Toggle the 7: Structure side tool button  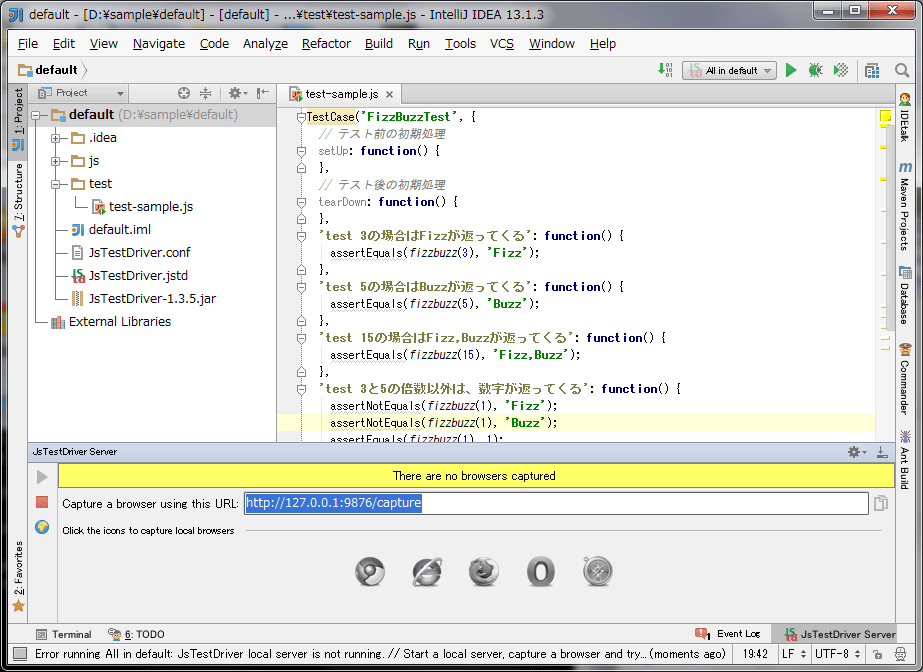tap(18, 200)
